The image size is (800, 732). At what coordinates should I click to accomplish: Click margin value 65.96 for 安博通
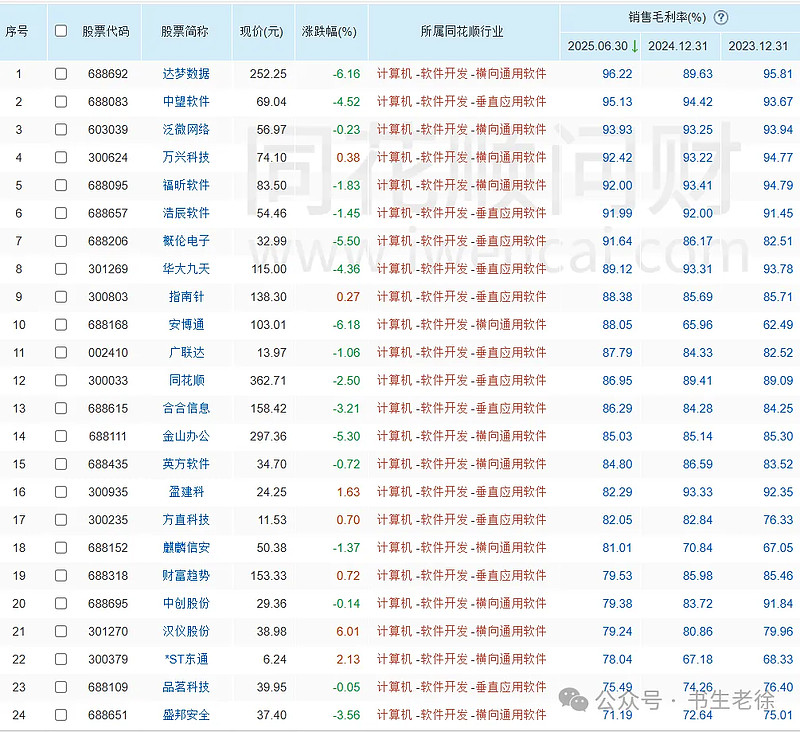pos(697,324)
